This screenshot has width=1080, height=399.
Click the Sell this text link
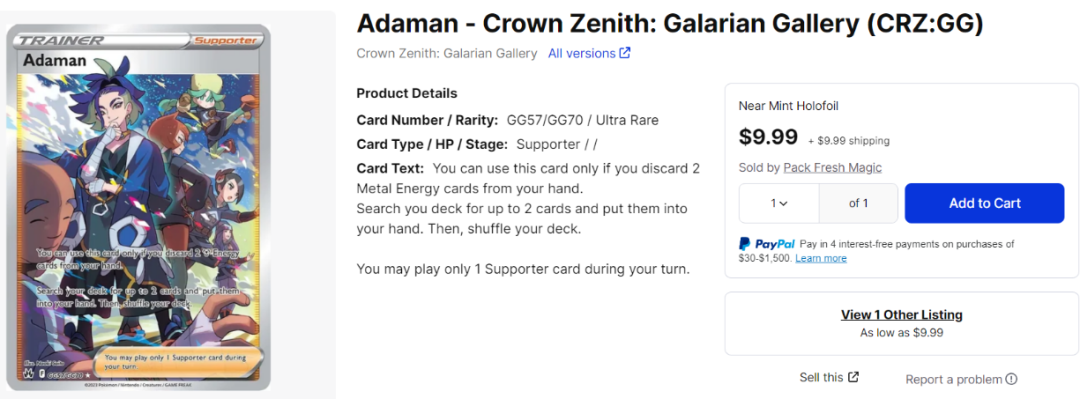pyautogui.click(x=821, y=377)
